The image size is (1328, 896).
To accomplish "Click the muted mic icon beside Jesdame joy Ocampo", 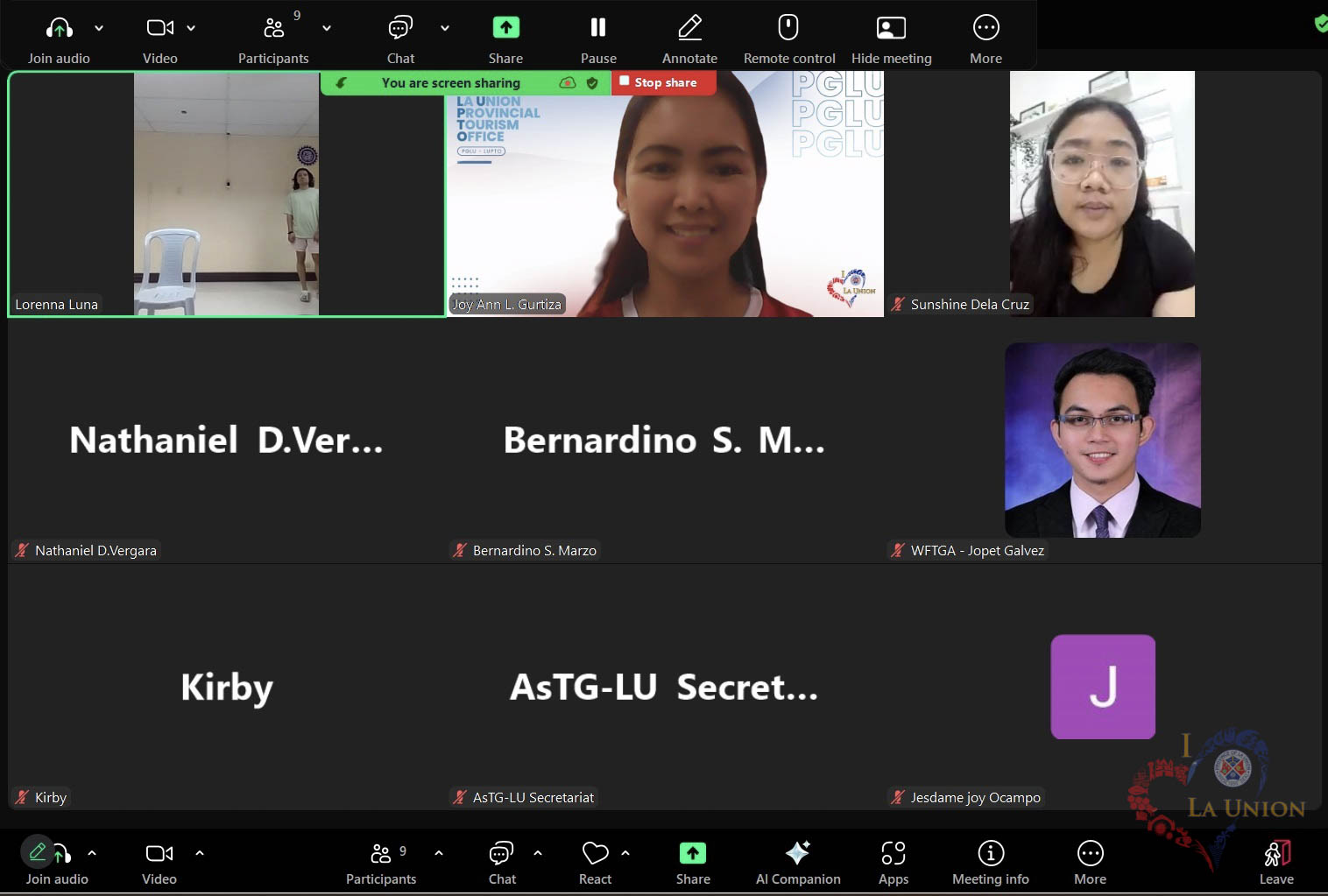I will coord(898,797).
